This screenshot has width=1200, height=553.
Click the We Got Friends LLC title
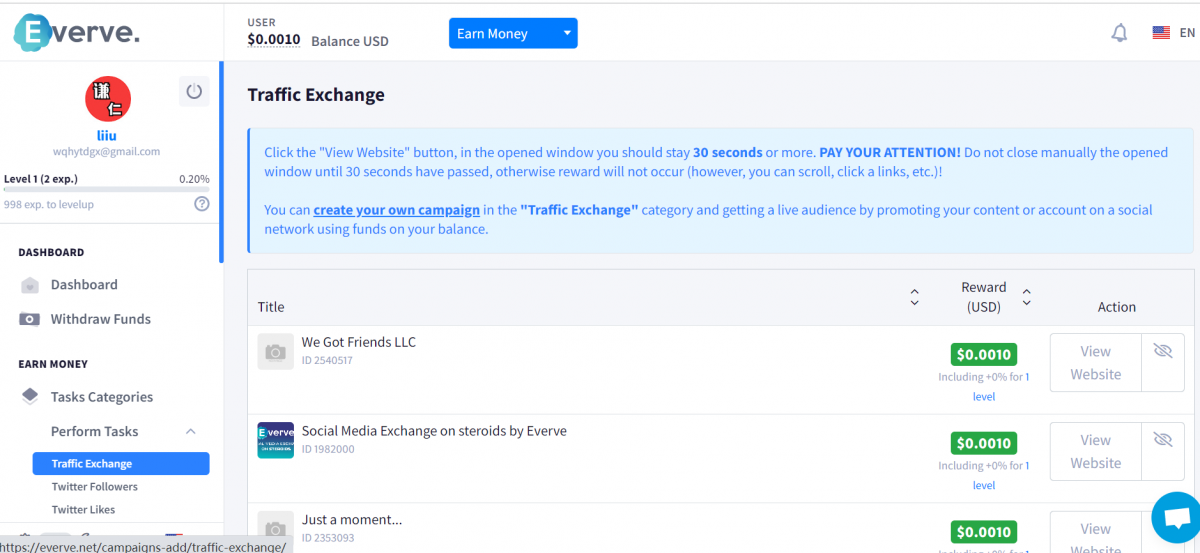pos(359,342)
